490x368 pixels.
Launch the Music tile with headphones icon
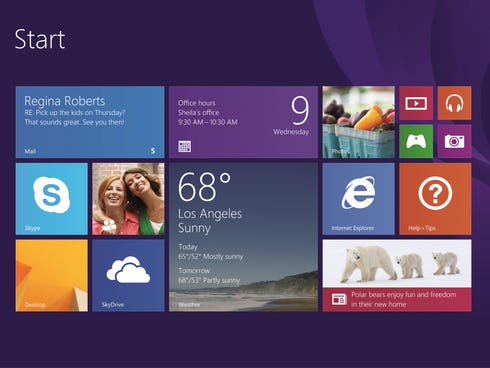[x=454, y=103]
